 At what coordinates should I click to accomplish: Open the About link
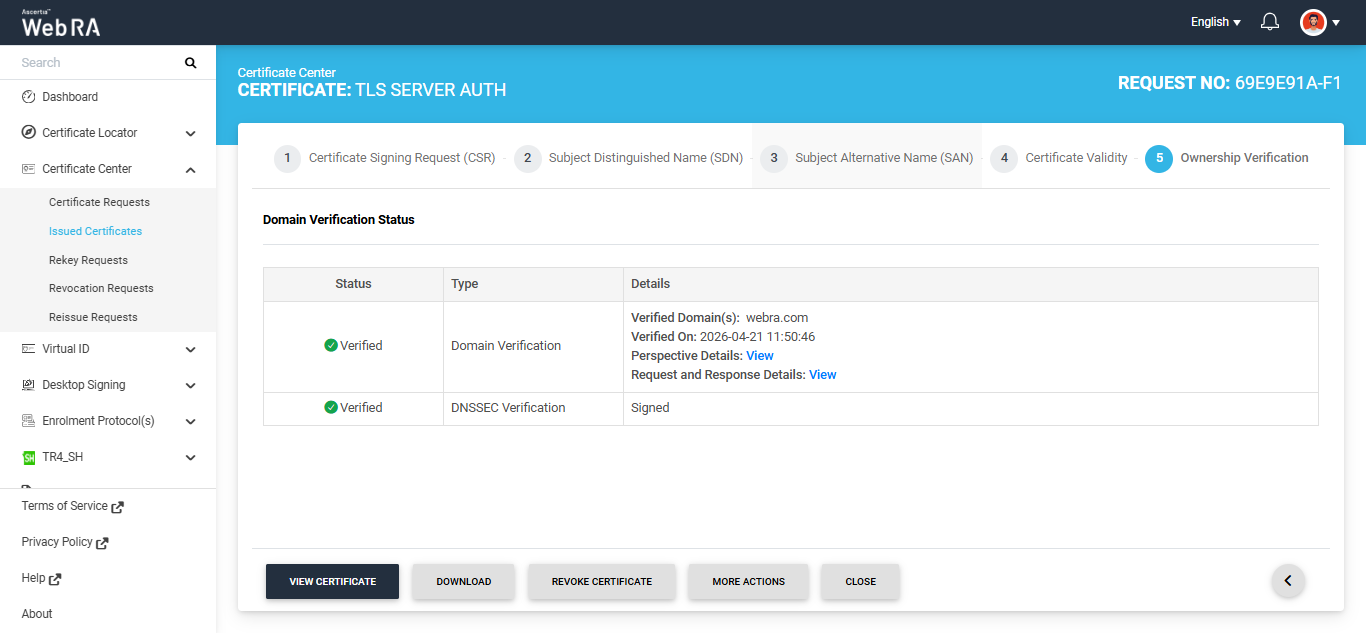tap(37, 614)
